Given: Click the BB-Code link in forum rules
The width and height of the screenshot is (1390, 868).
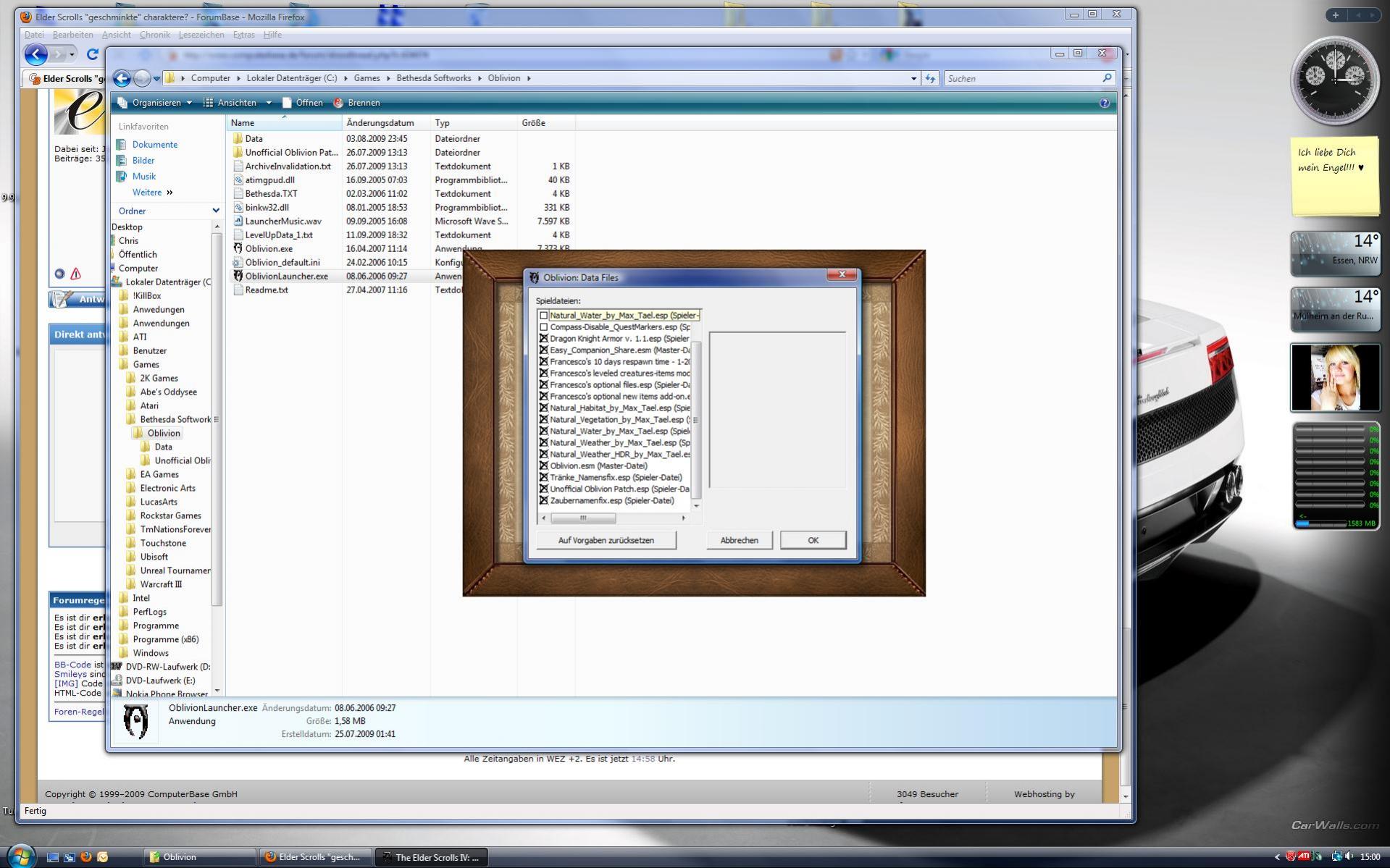Looking at the screenshot, I should point(72,665).
